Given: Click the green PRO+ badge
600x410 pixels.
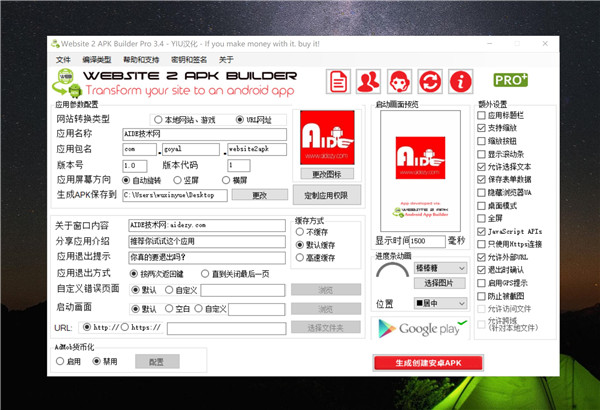Looking at the screenshot, I should [x=510, y=80].
